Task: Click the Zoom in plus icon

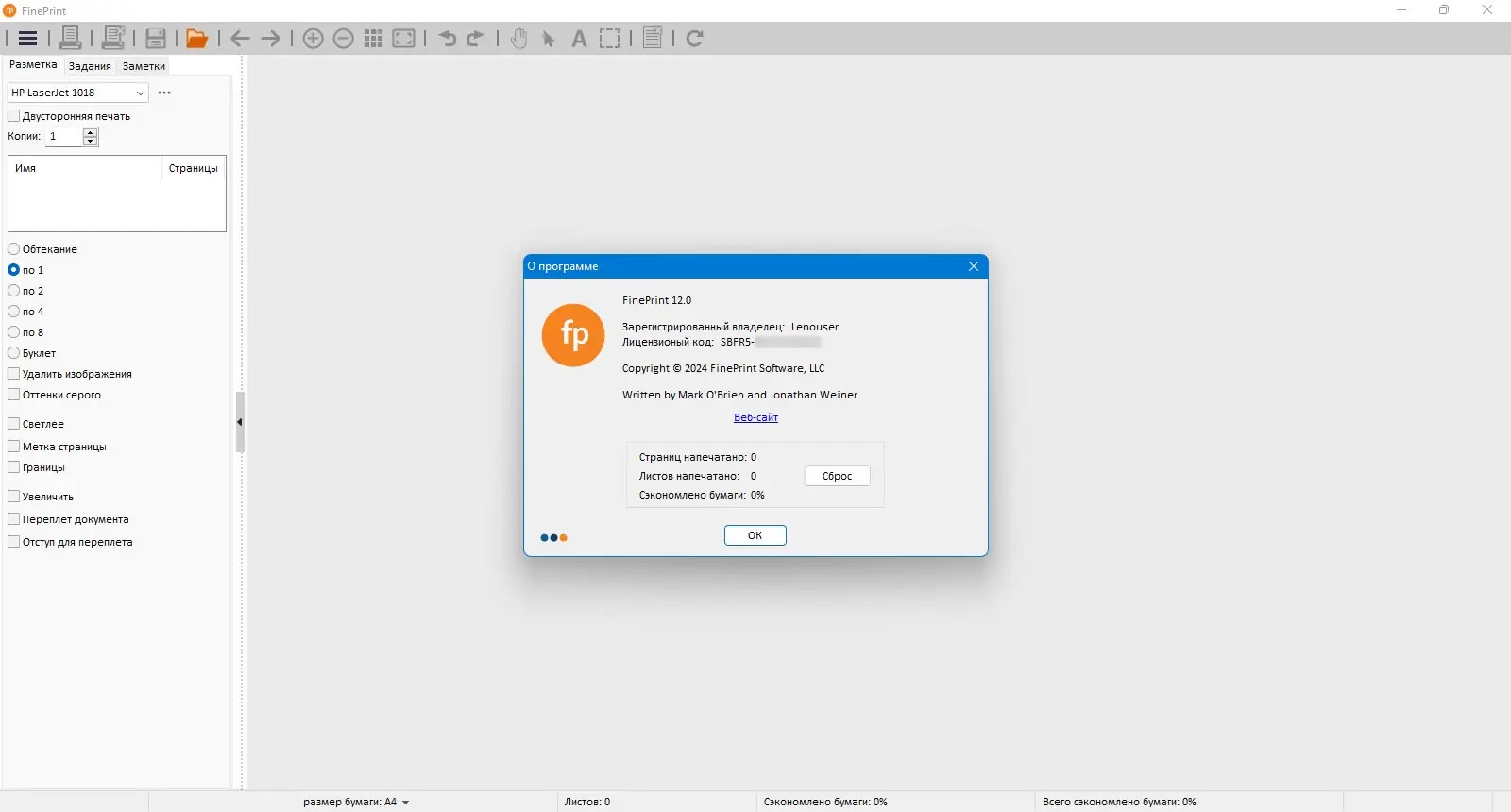Action: pos(314,39)
